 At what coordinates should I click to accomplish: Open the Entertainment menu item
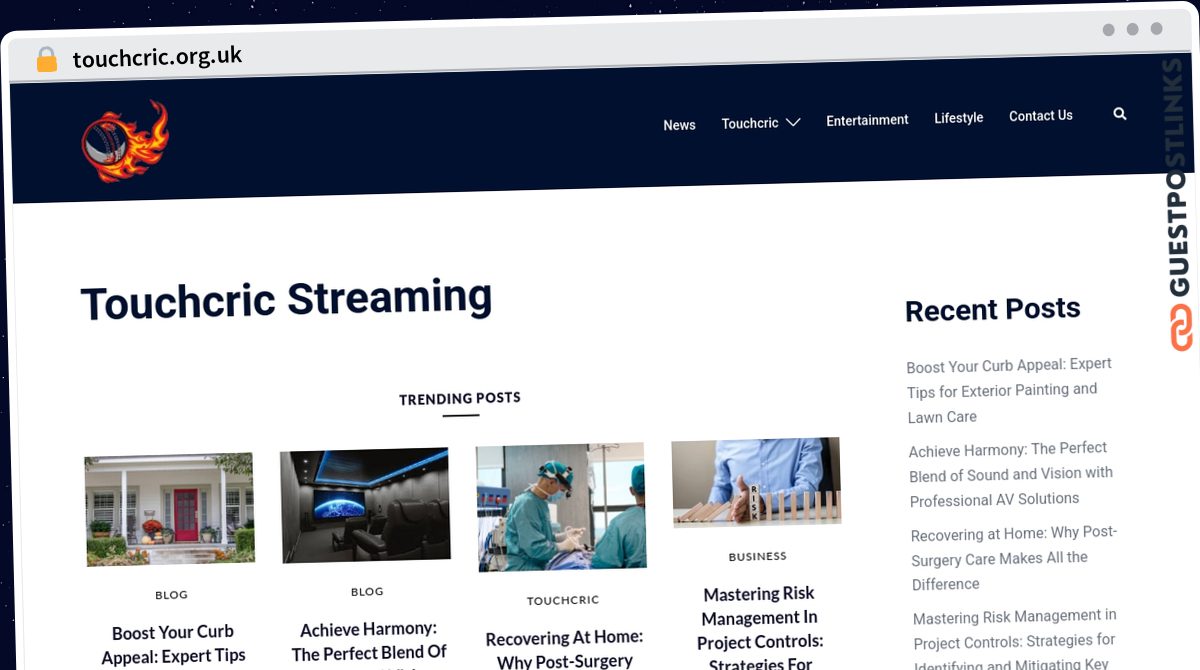click(867, 120)
